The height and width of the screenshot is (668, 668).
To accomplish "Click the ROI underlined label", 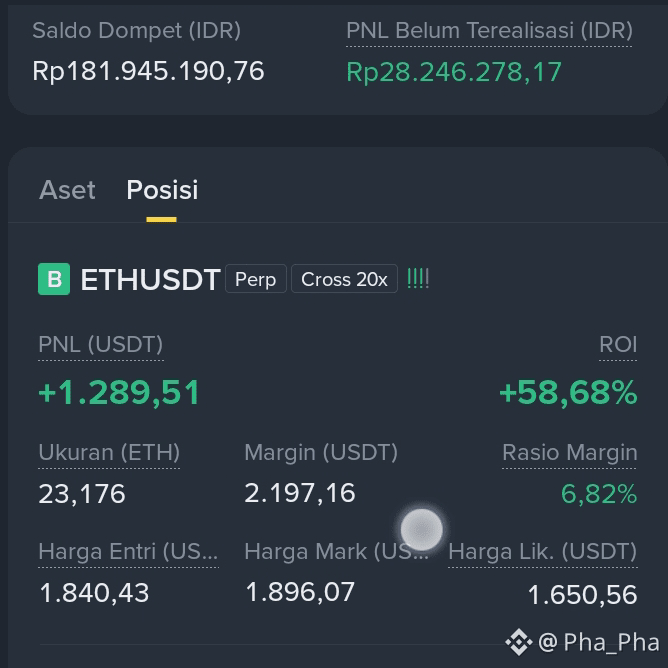I will [x=618, y=344].
